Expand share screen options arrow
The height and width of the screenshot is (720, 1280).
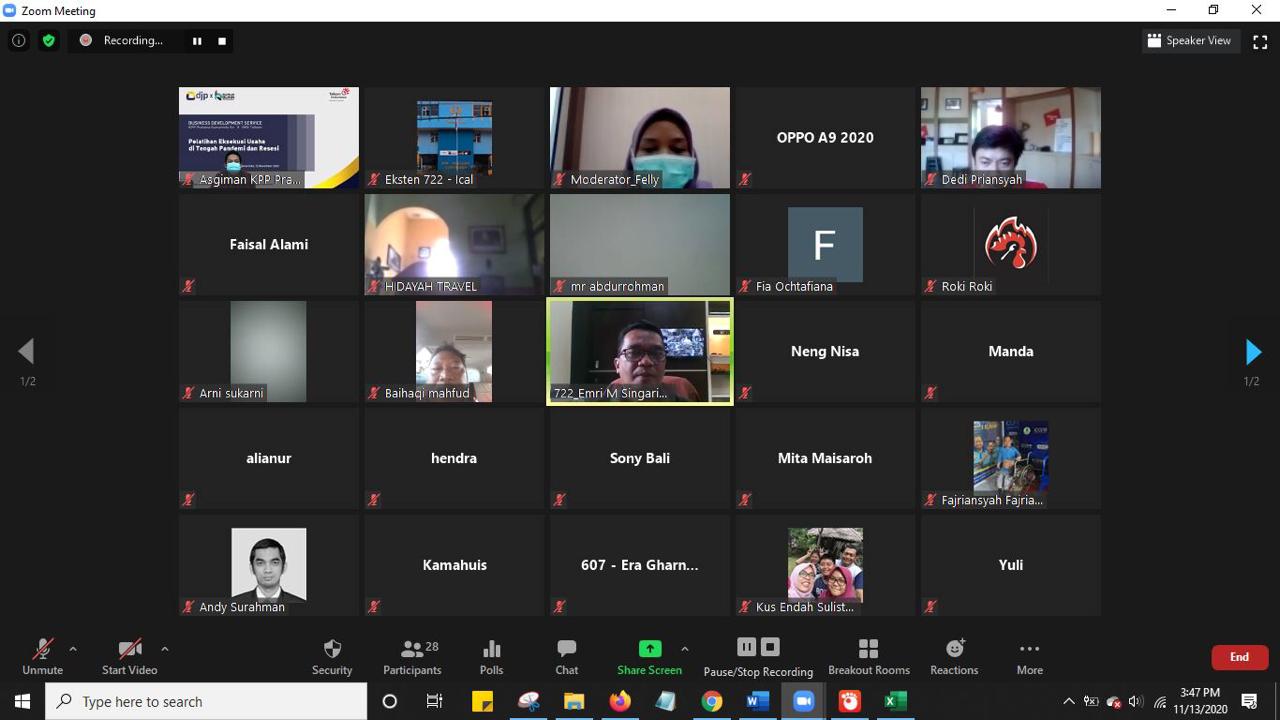[x=685, y=649]
